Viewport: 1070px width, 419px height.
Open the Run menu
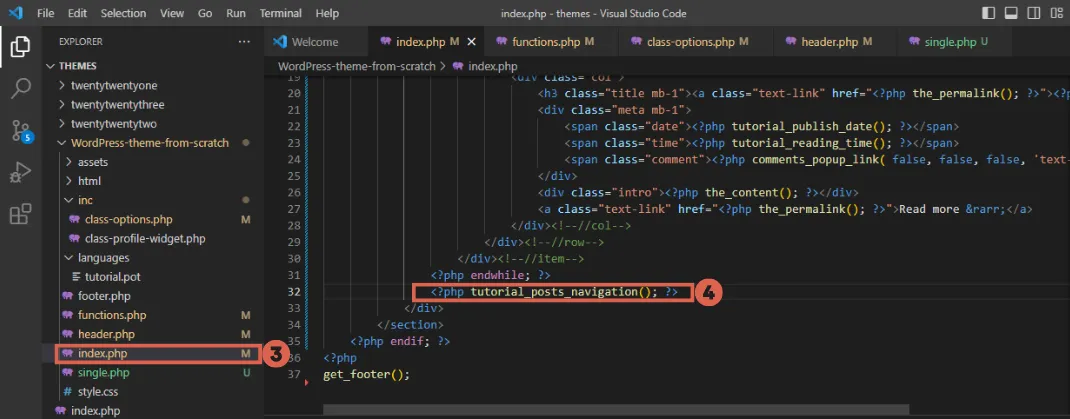coord(236,13)
